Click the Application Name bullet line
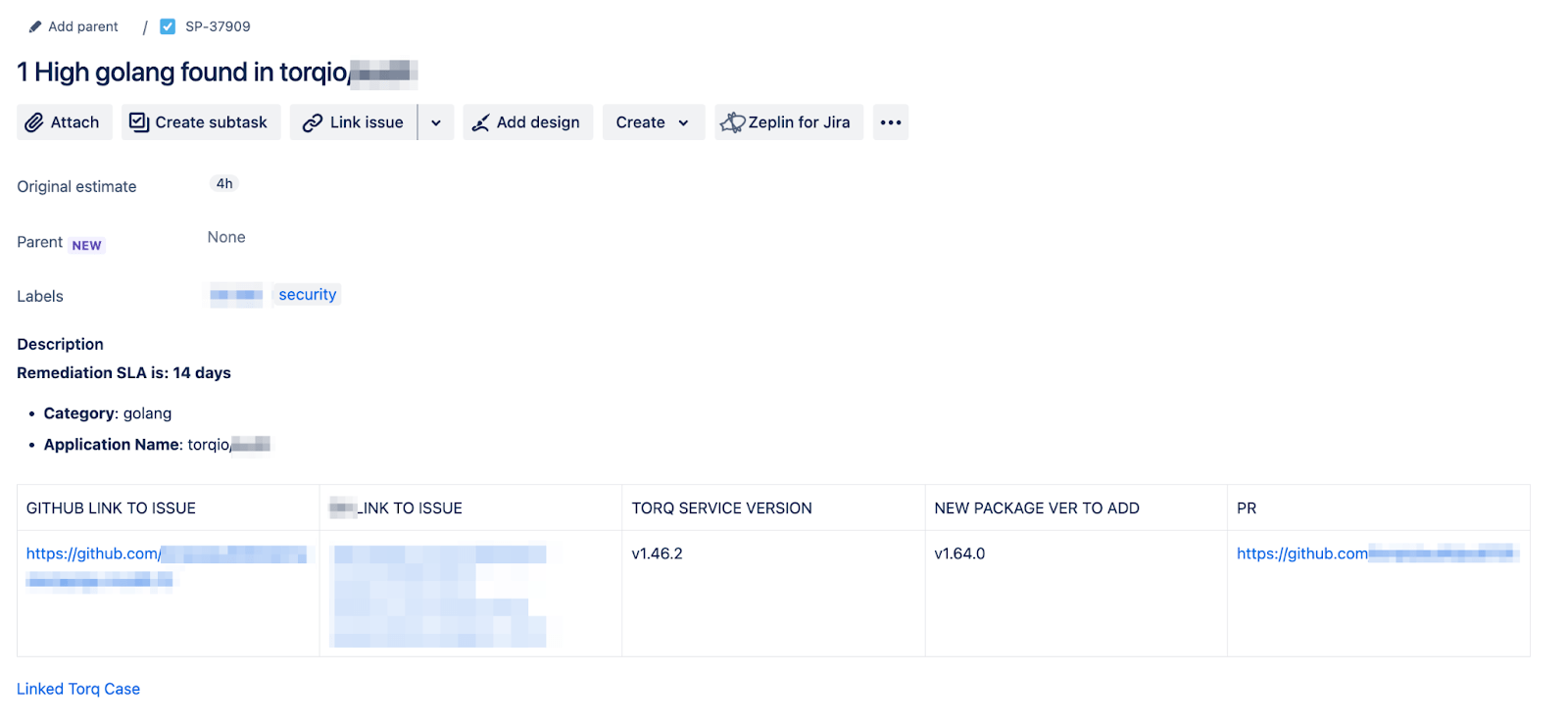The width and height of the screenshot is (1568, 722). coord(157,445)
